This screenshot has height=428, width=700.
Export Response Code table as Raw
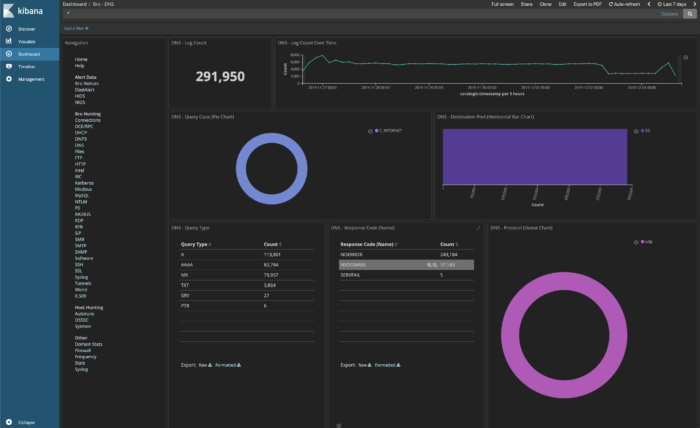(365, 365)
